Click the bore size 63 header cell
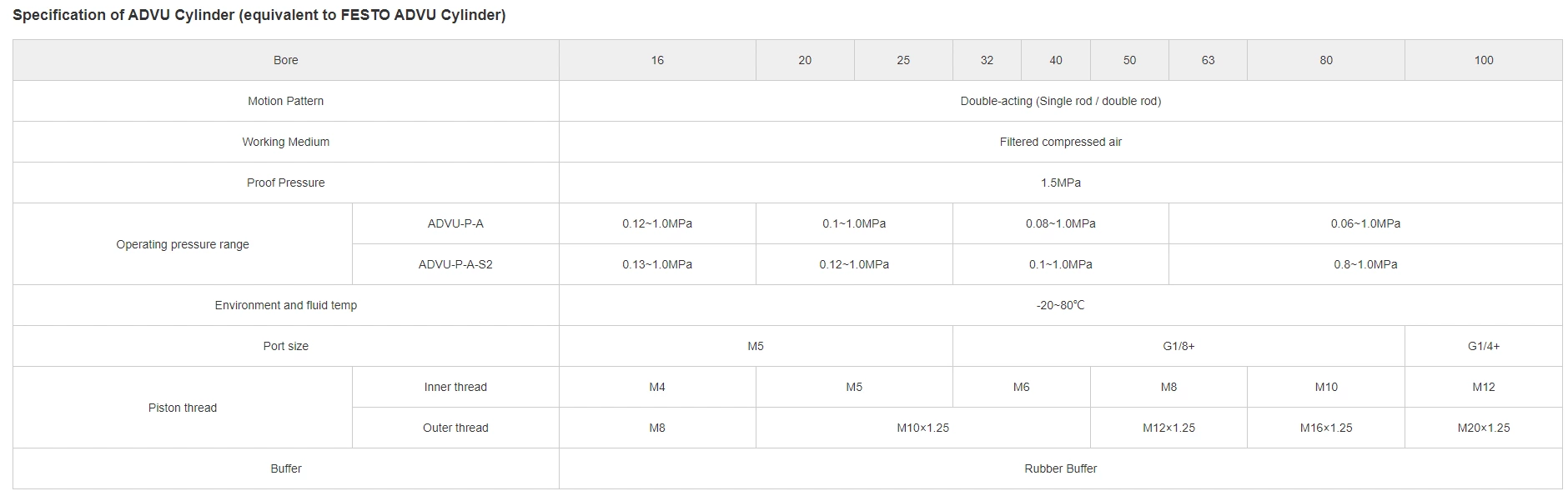The height and width of the screenshot is (501, 1568). [1208, 60]
